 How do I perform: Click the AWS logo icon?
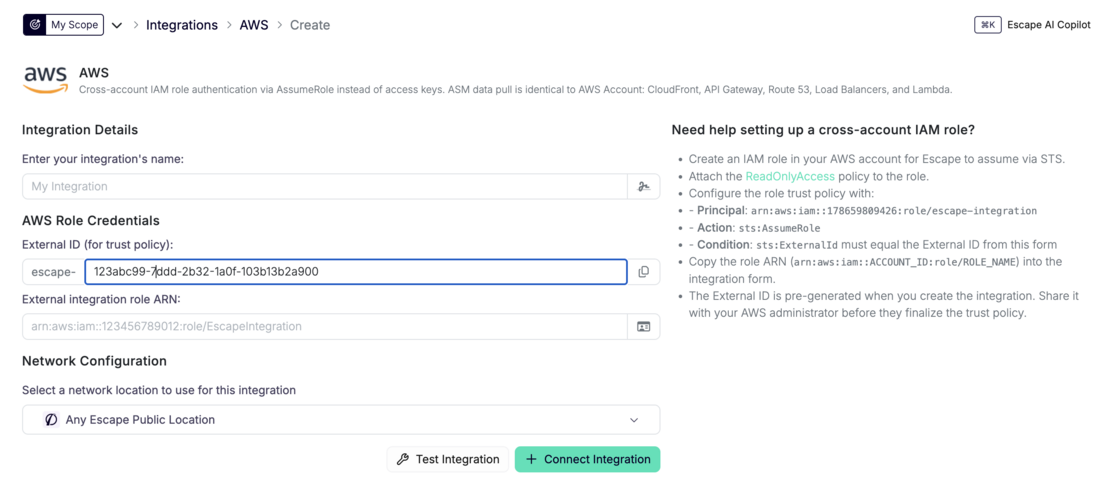(x=45, y=80)
